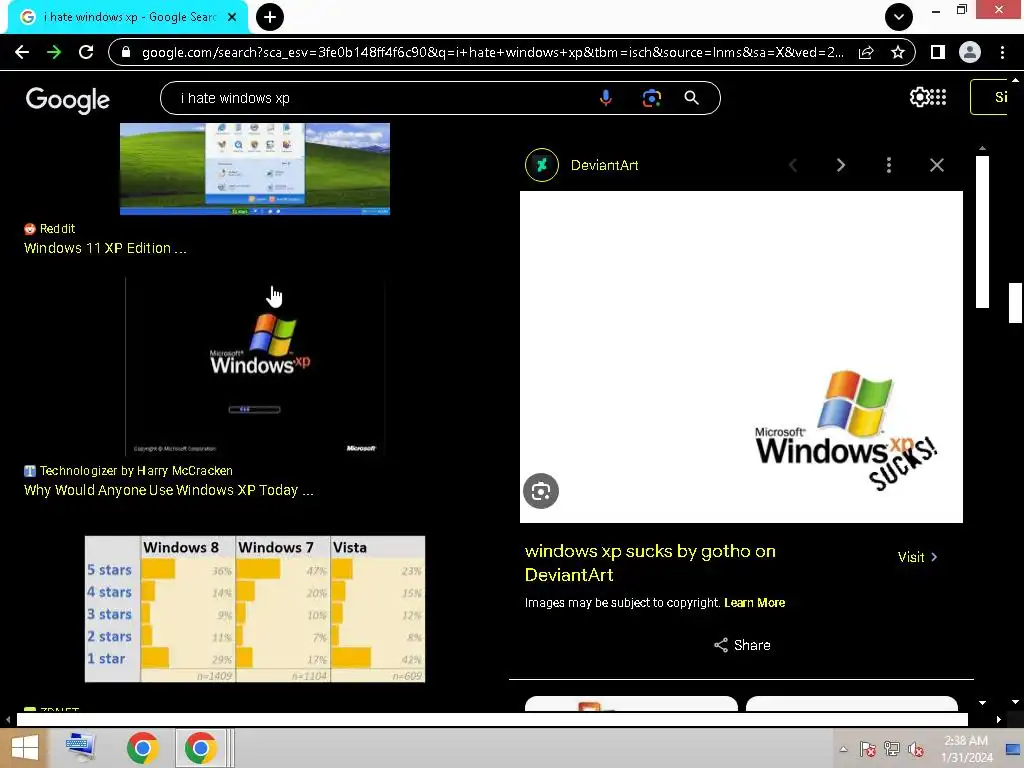The width and height of the screenshot is (1024, 768).
Task: Open the Windows XP boot screen thumbnail
Action: coord(255,366)
